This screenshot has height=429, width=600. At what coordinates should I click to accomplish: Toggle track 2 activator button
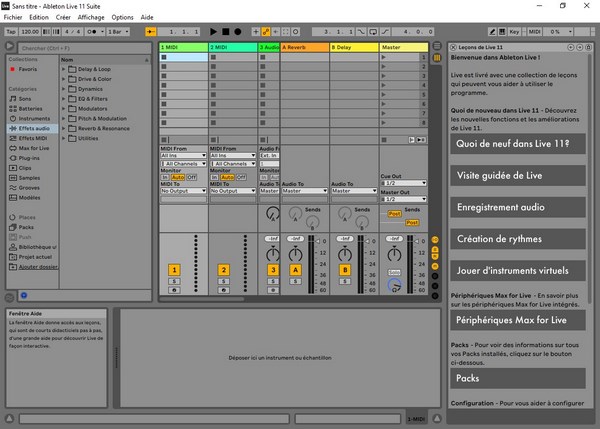pyautogui.click(x=224, y=270)
